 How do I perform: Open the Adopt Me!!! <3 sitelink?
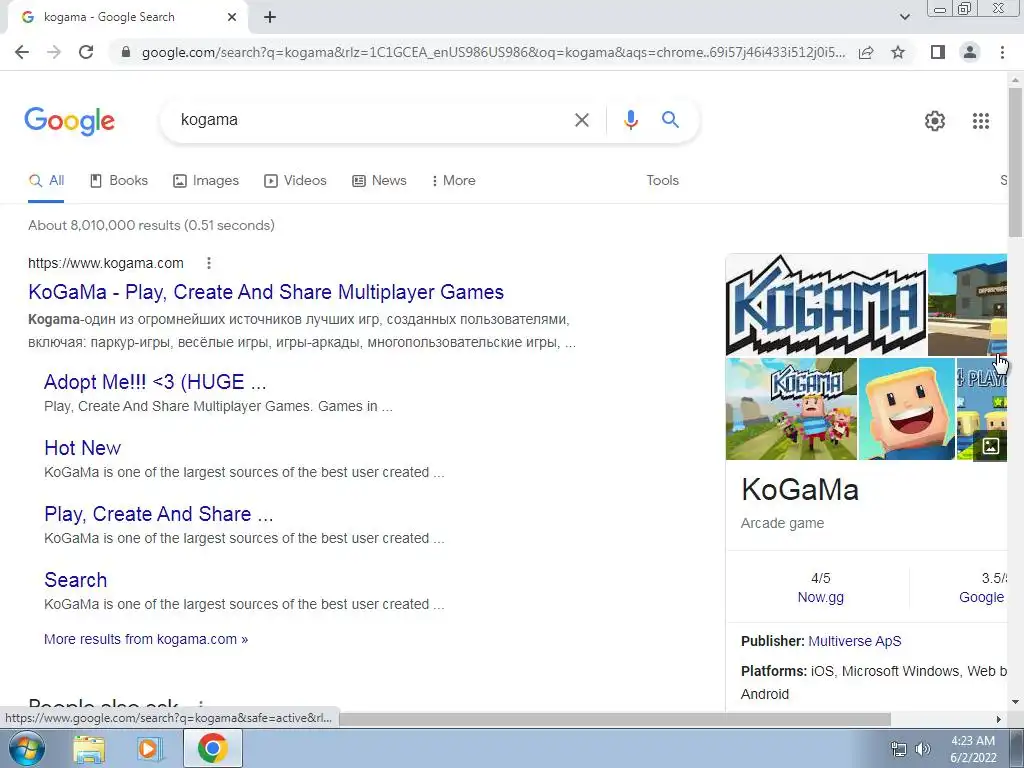tap(155, 382)
